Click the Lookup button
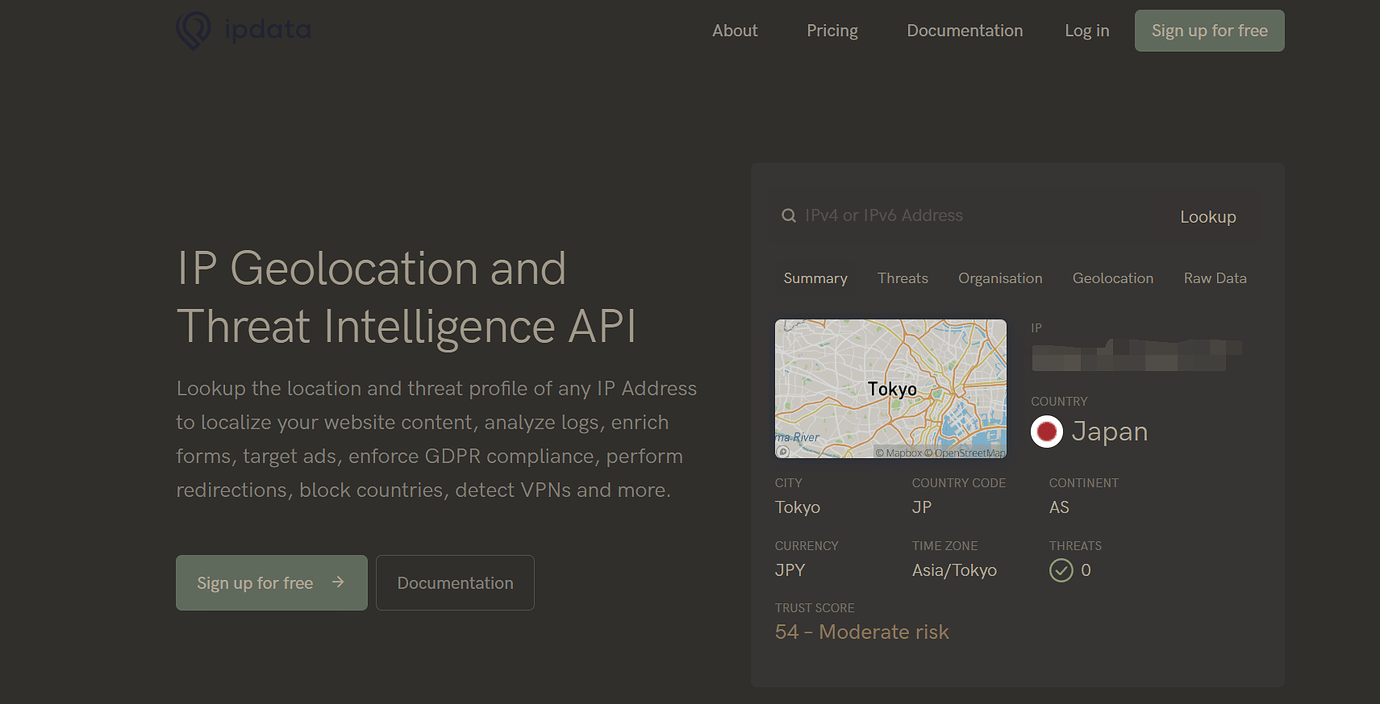The image size is (1380, 704). pyautogui.click(x=1208, y=217)
